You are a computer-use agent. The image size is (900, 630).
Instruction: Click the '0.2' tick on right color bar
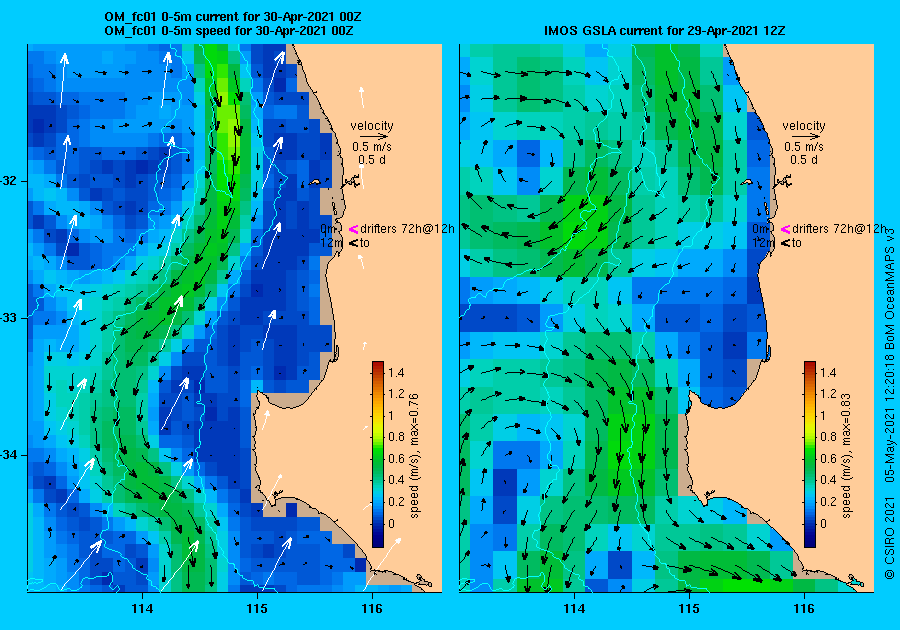pyautogui.click(x=828, y=501)
